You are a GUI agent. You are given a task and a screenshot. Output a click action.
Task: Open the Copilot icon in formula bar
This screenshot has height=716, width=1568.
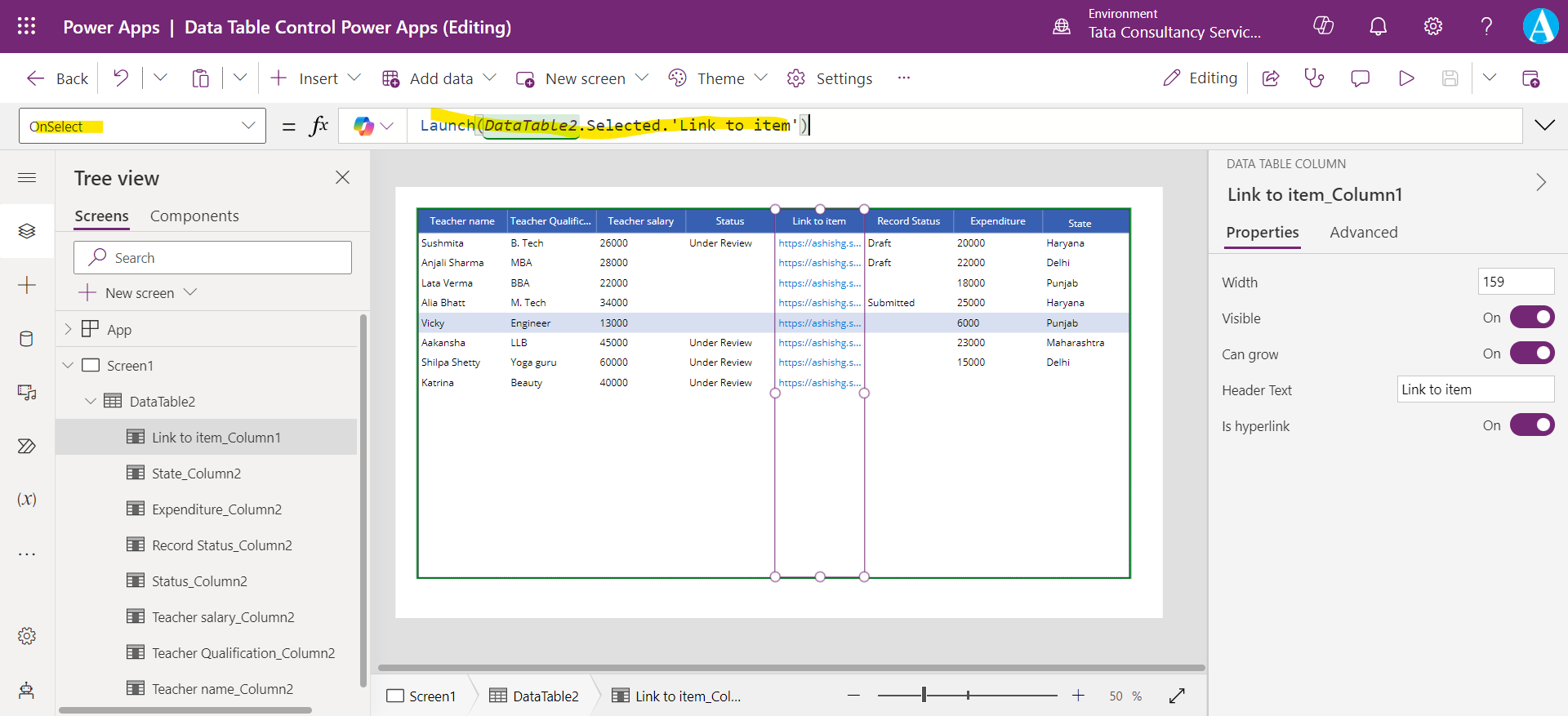click(x=364, y=126)
